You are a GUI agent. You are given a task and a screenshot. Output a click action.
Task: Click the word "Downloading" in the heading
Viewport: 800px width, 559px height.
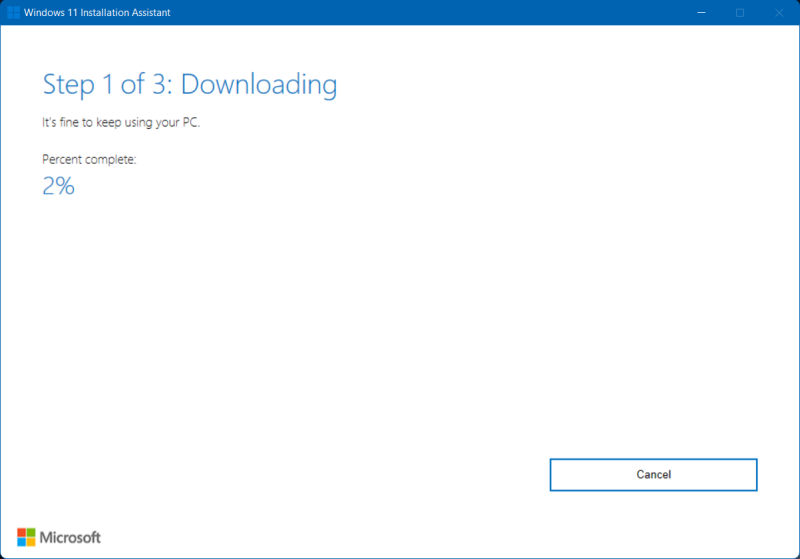[x=259, y=85]
